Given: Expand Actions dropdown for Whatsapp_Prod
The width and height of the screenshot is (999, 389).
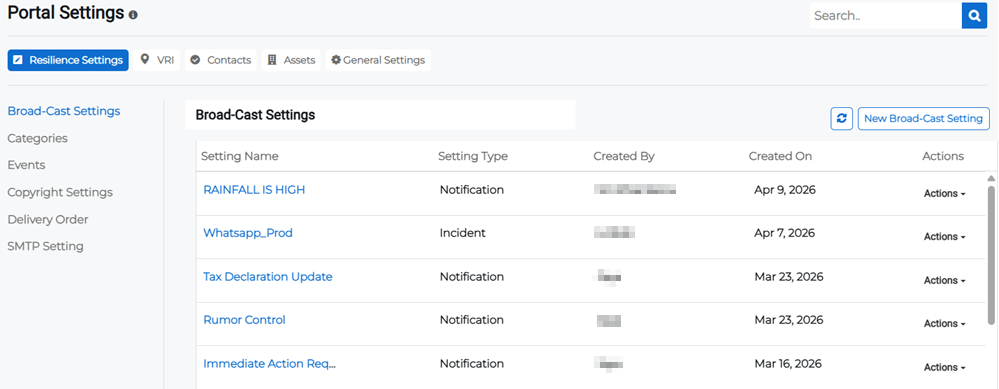Looking at the screenshot, I should tap(945, 237).
